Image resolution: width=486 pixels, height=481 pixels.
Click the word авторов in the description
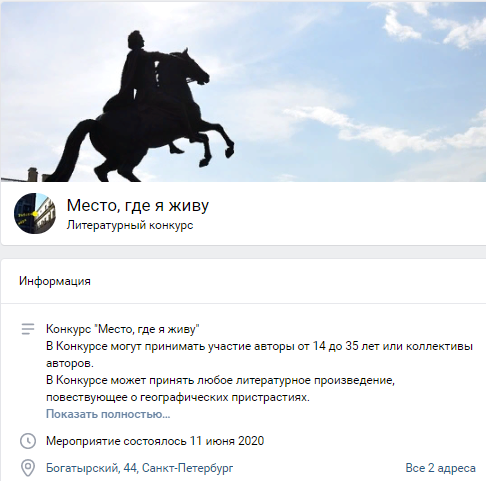point(70,363)
